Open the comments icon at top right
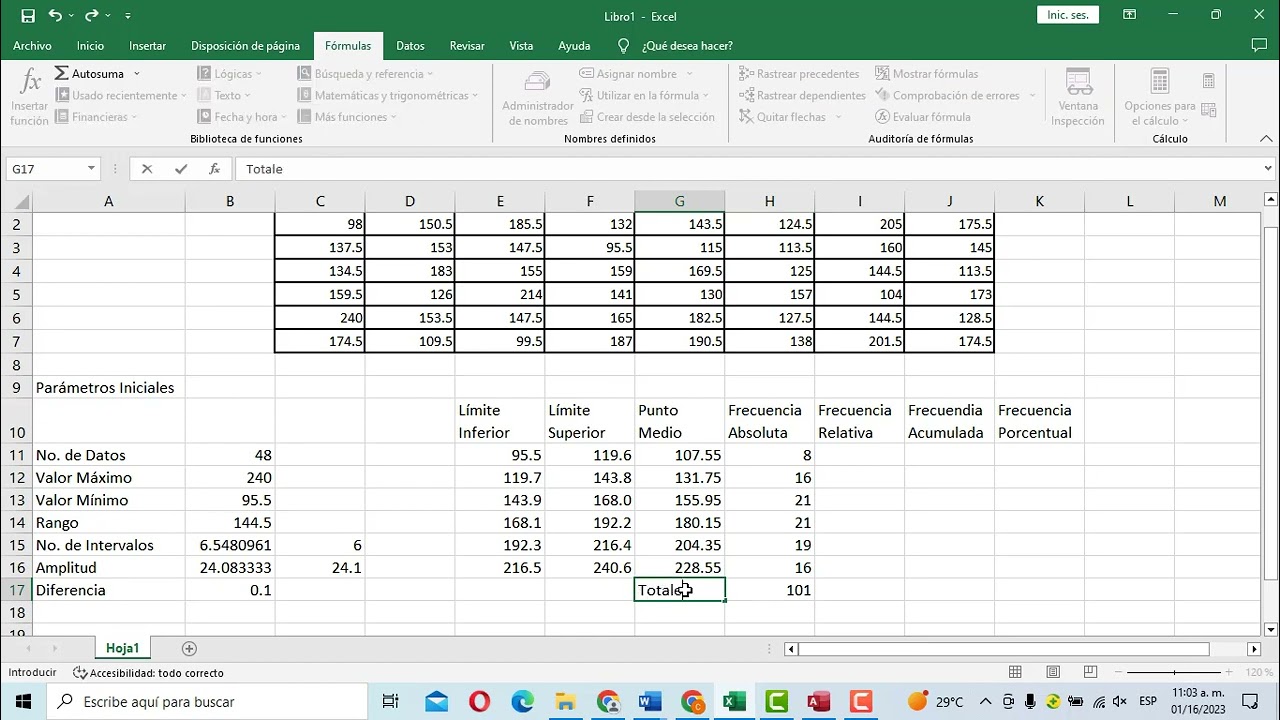The width and height of the screenshot is (1280, 720). pyautogui.click(x=1259, y=45)
